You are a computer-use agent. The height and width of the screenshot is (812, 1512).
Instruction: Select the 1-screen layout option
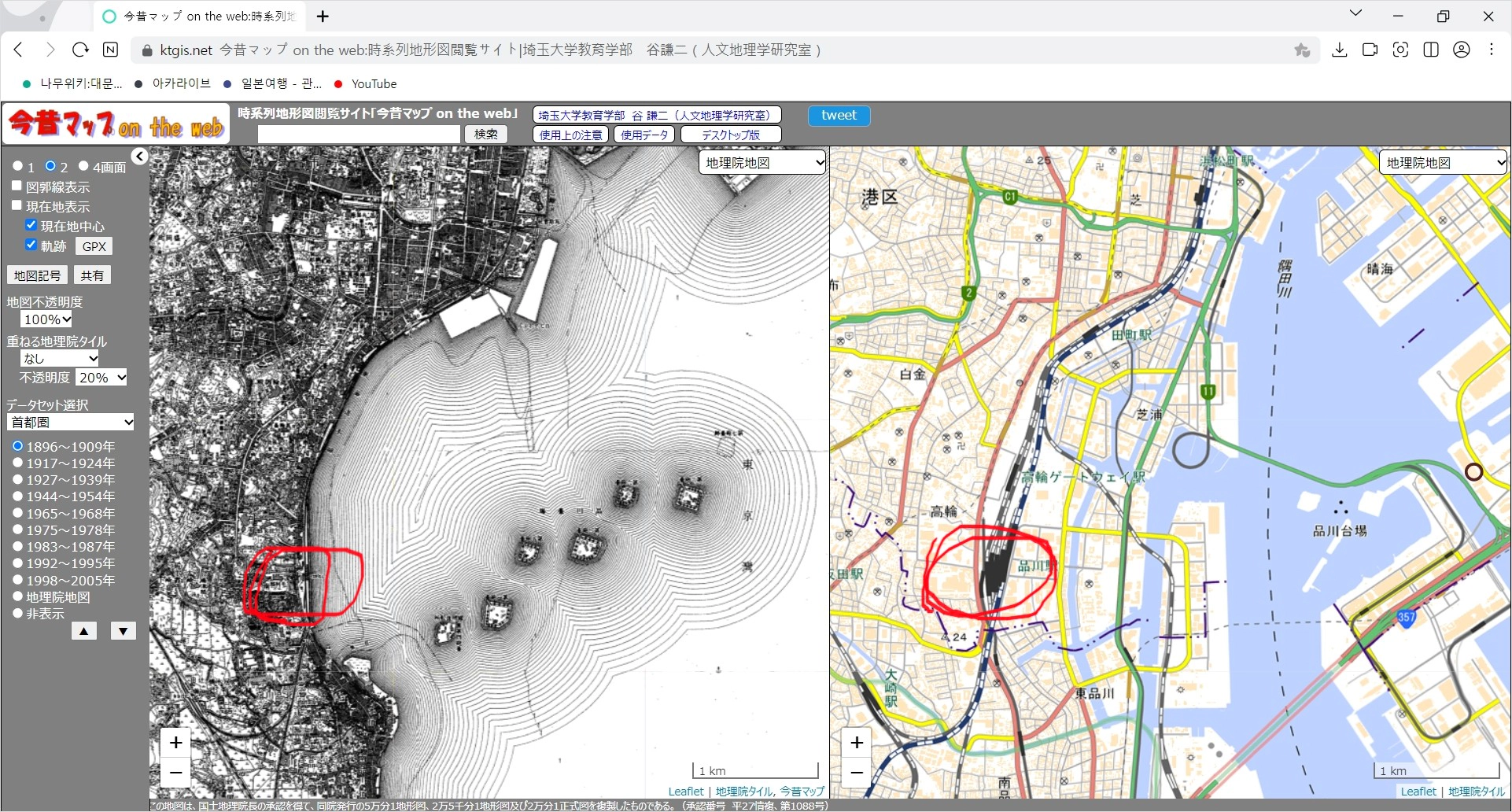(17, 166)
